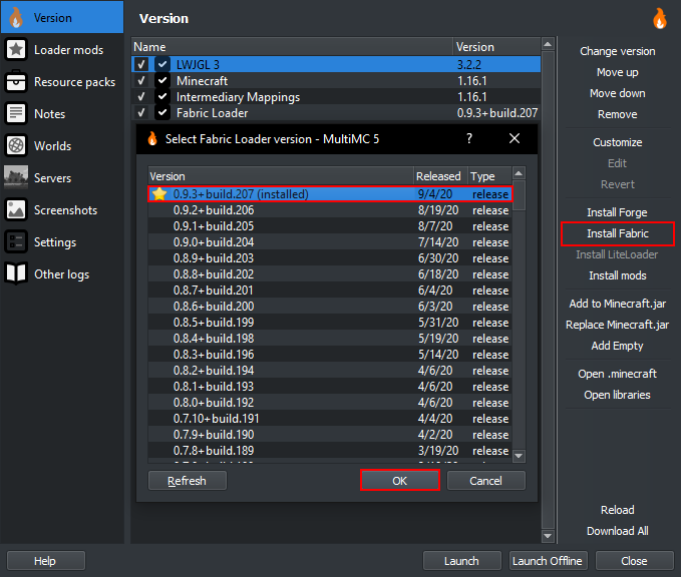Screen dimensions: 681x577
Task: Sort by the Type column header
Action: (x=490, y=176)
